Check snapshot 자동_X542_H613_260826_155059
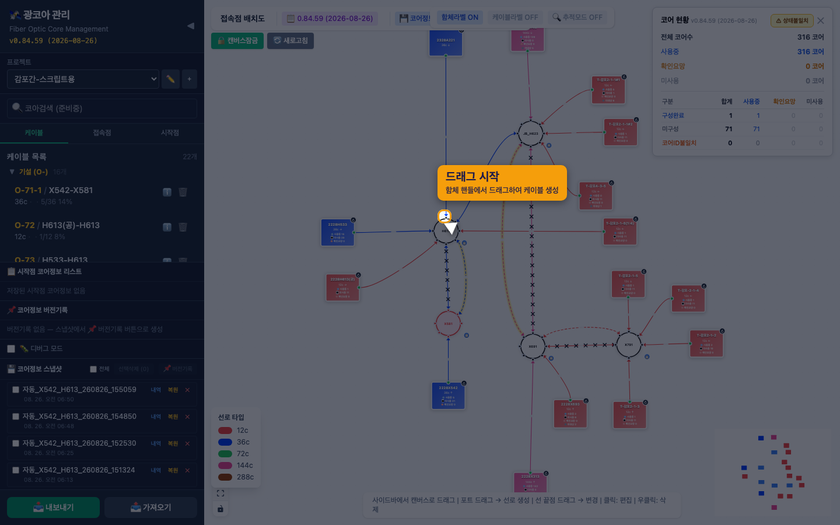The width and height of the screenshot is (840, 525). click(x=16, y=390)
